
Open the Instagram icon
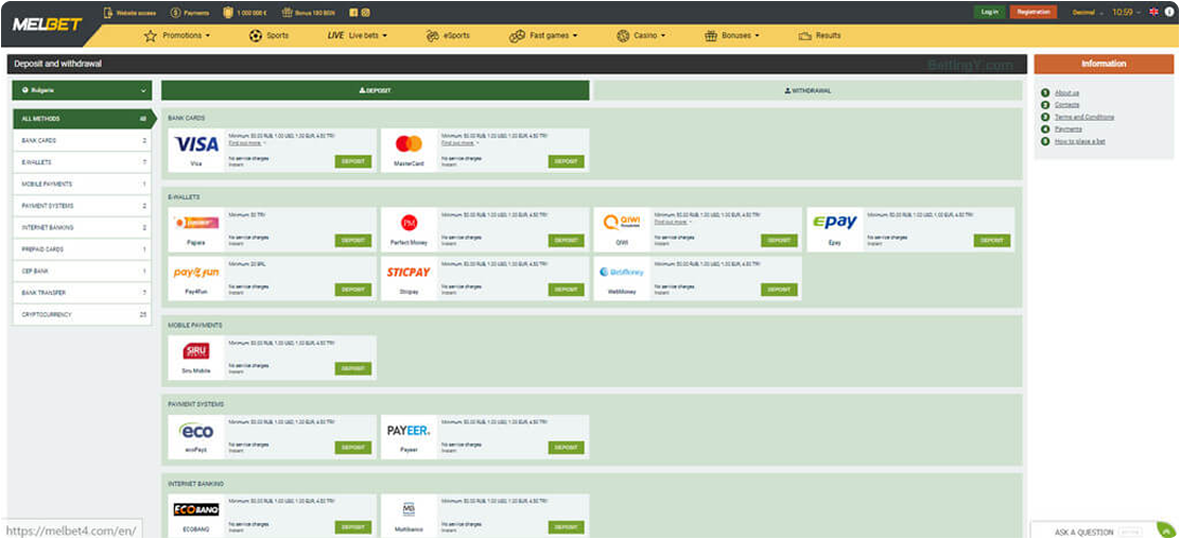click(x=365, y=12)
